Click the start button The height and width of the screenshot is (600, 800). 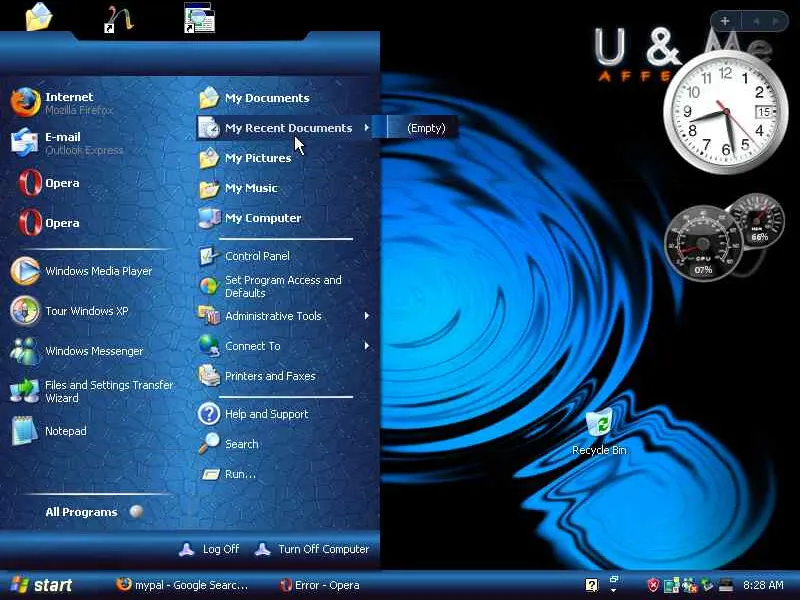coord(41,585)
